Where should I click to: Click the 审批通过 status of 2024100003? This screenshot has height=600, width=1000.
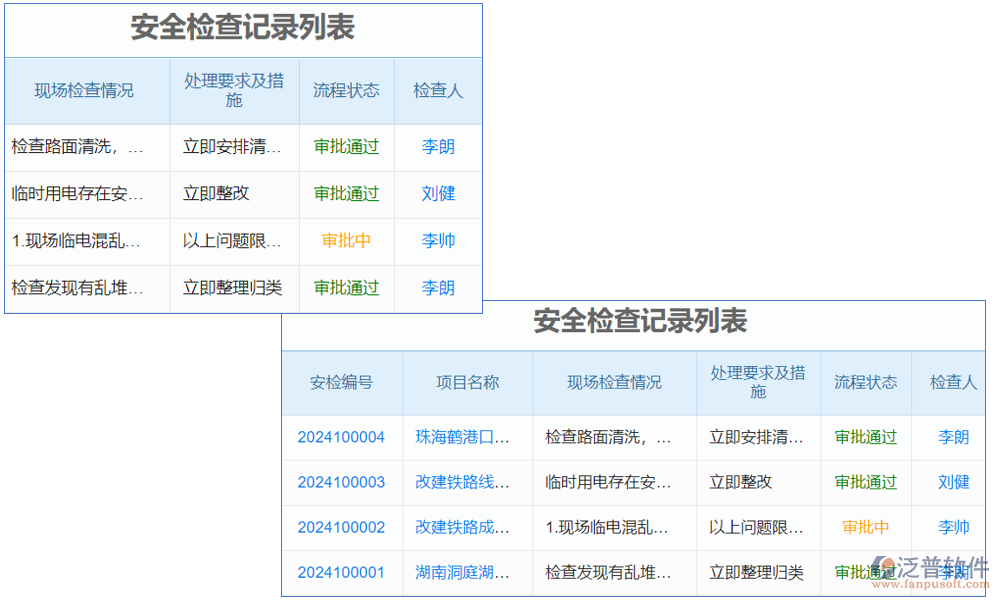click(864, 482)
